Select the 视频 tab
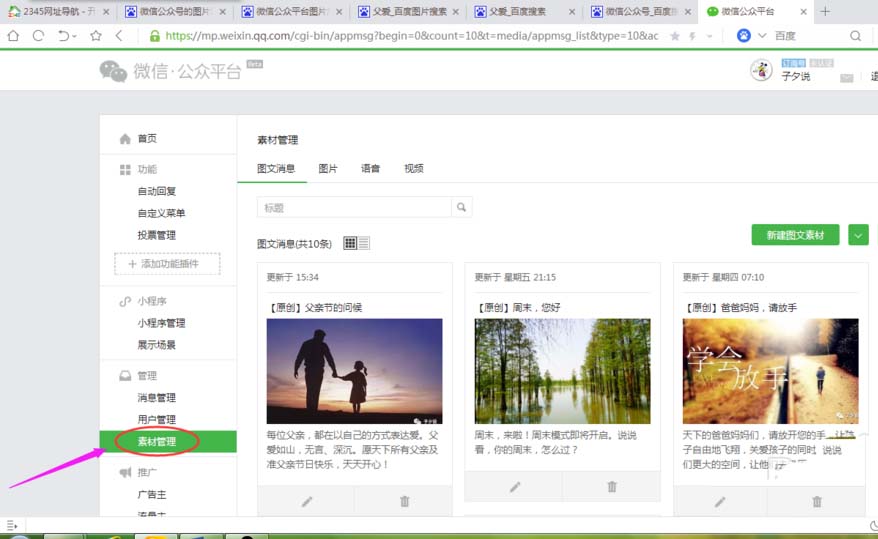Viewport: 878px width, 539px height. click(x=414, y=168)
